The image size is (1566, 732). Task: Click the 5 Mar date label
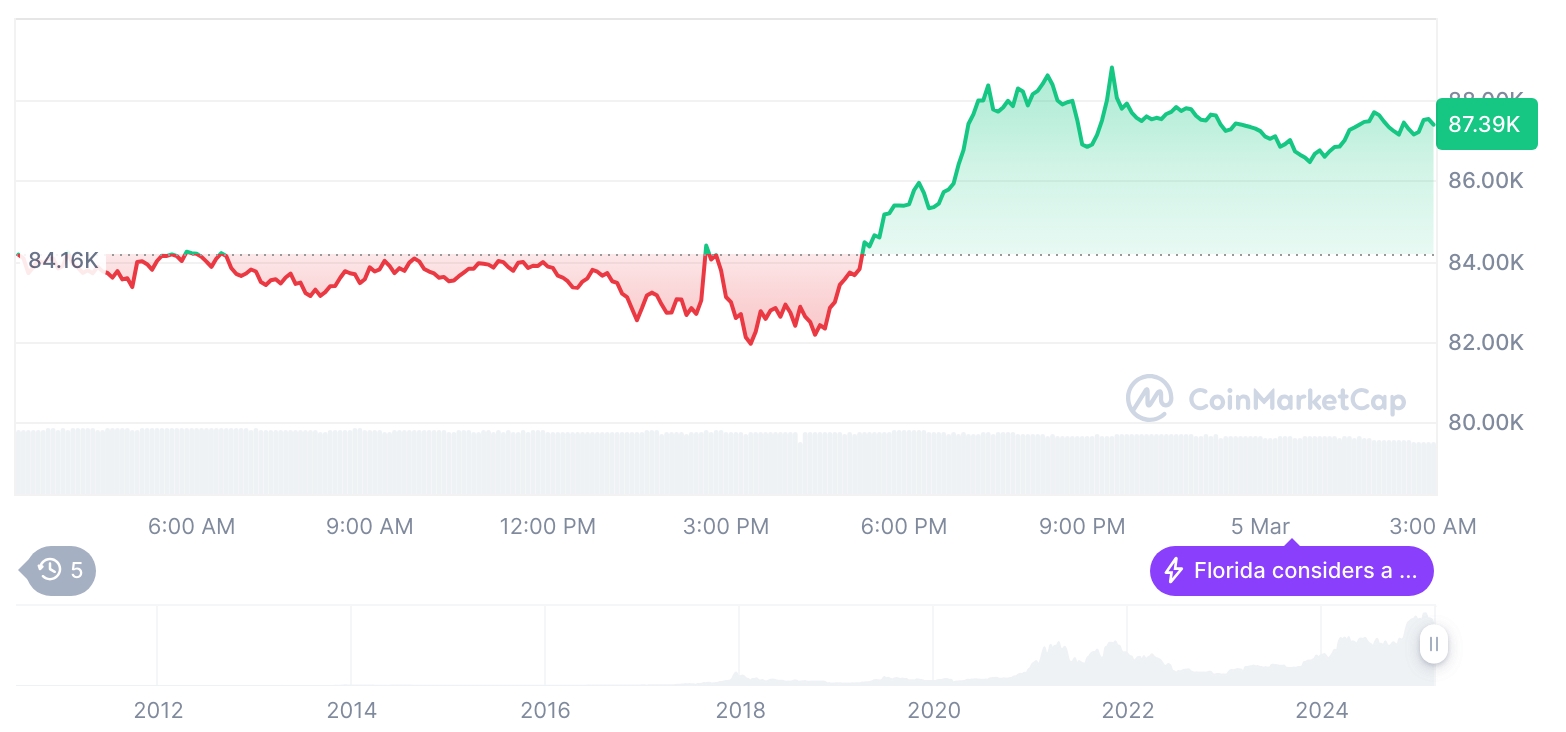pyautogui.click(x=1260, y=526)
